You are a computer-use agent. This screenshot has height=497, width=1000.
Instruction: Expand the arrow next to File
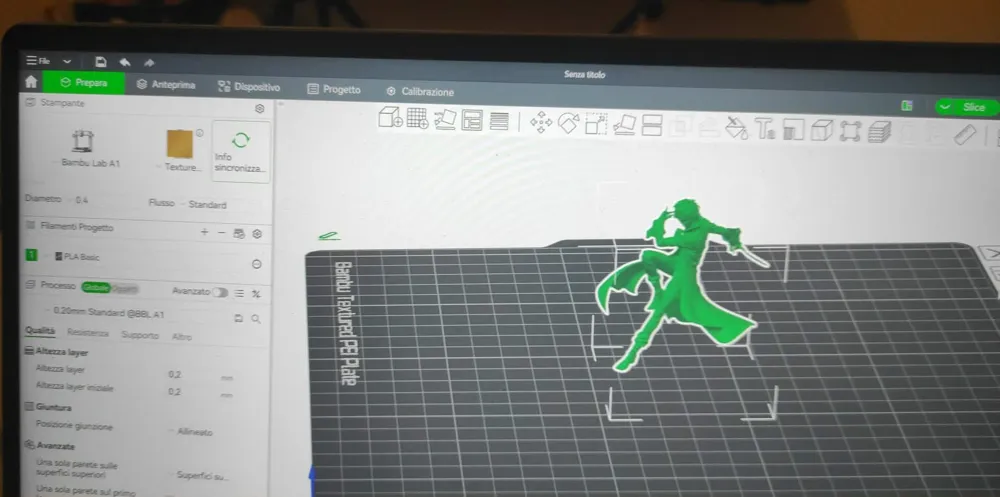click(x=67, y=62)
